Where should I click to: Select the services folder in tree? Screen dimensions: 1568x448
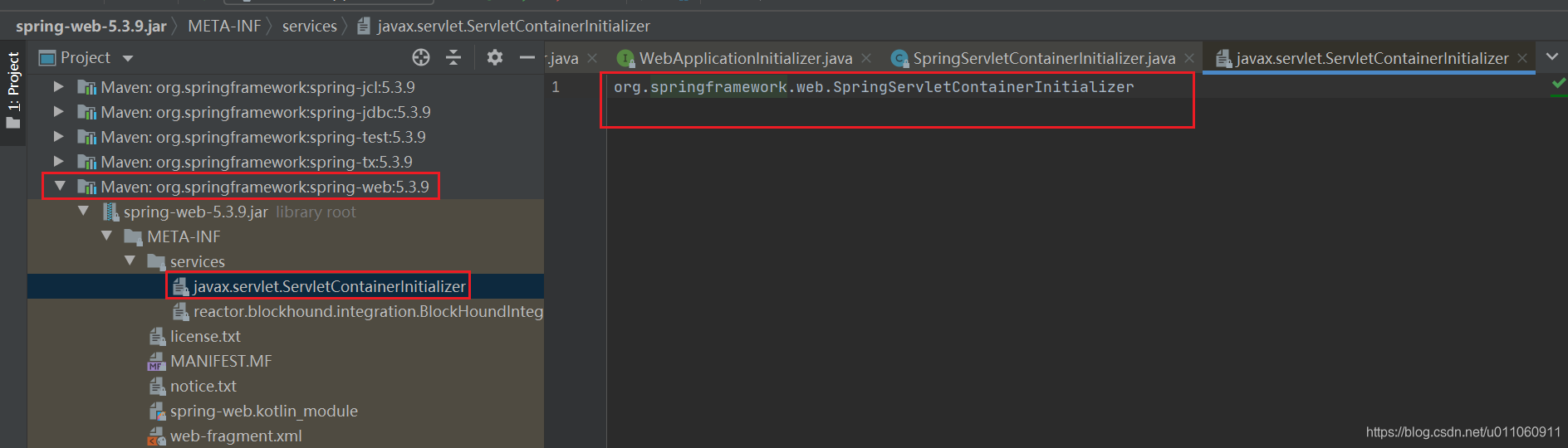pyautogui.click(x=286, y=261)
